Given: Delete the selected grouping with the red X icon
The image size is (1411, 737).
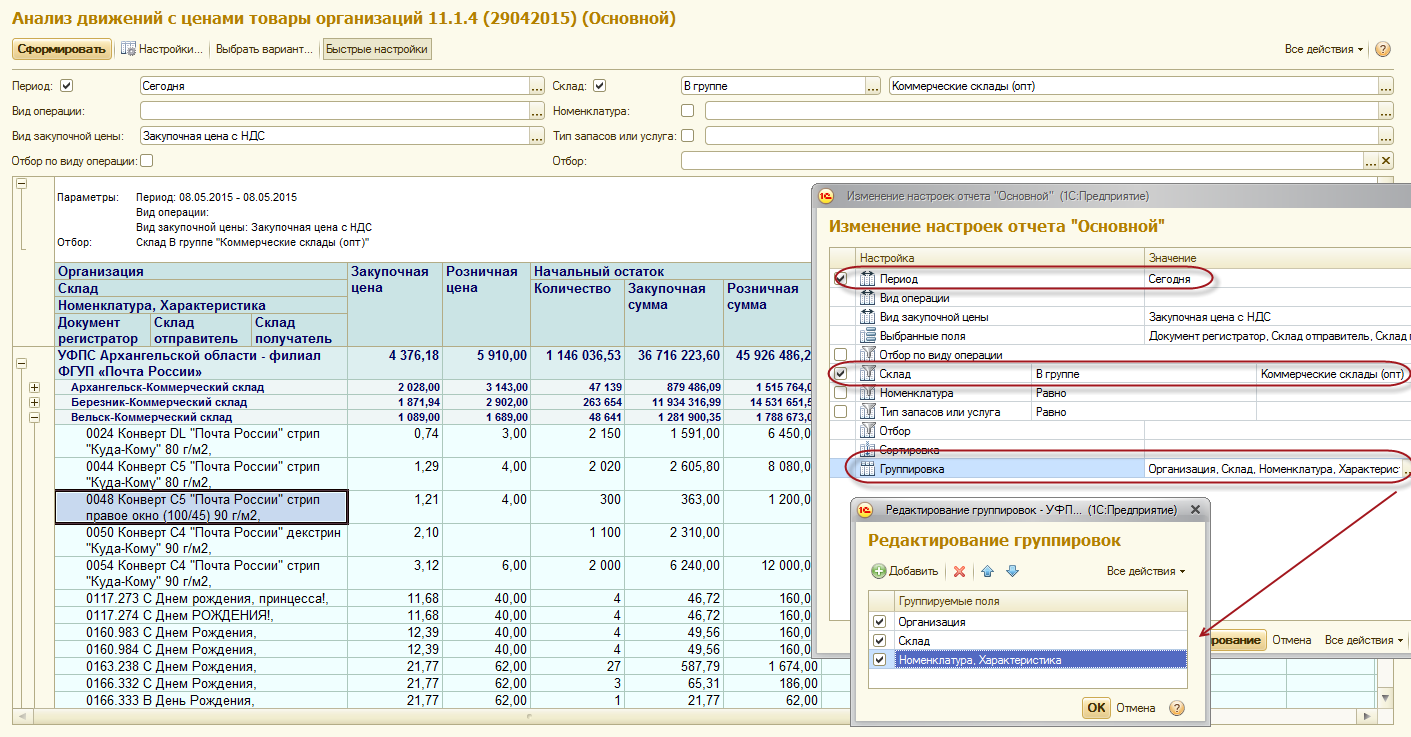Looking at the screenshot, I should [x=959, y=572].
